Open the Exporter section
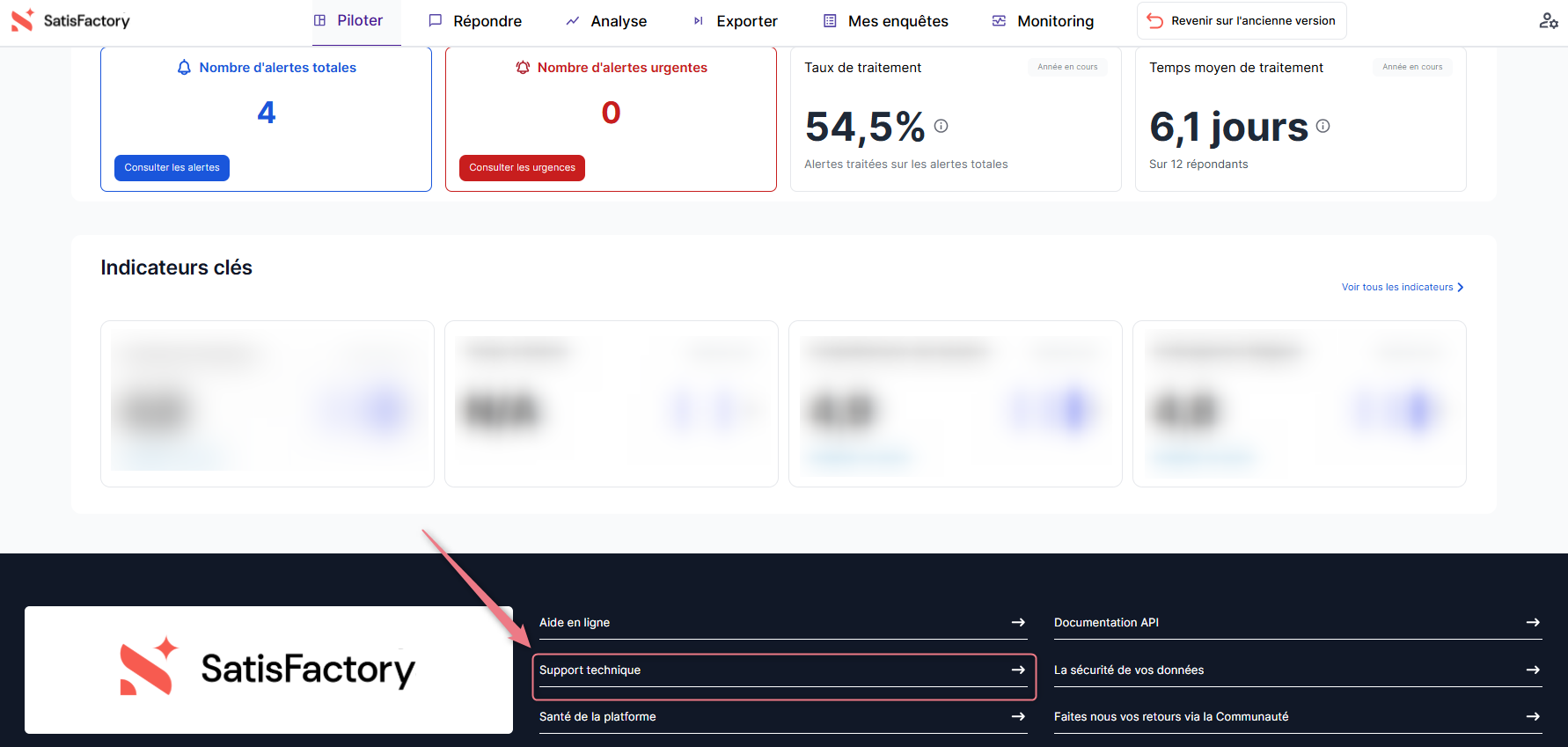 pos(736,21)
